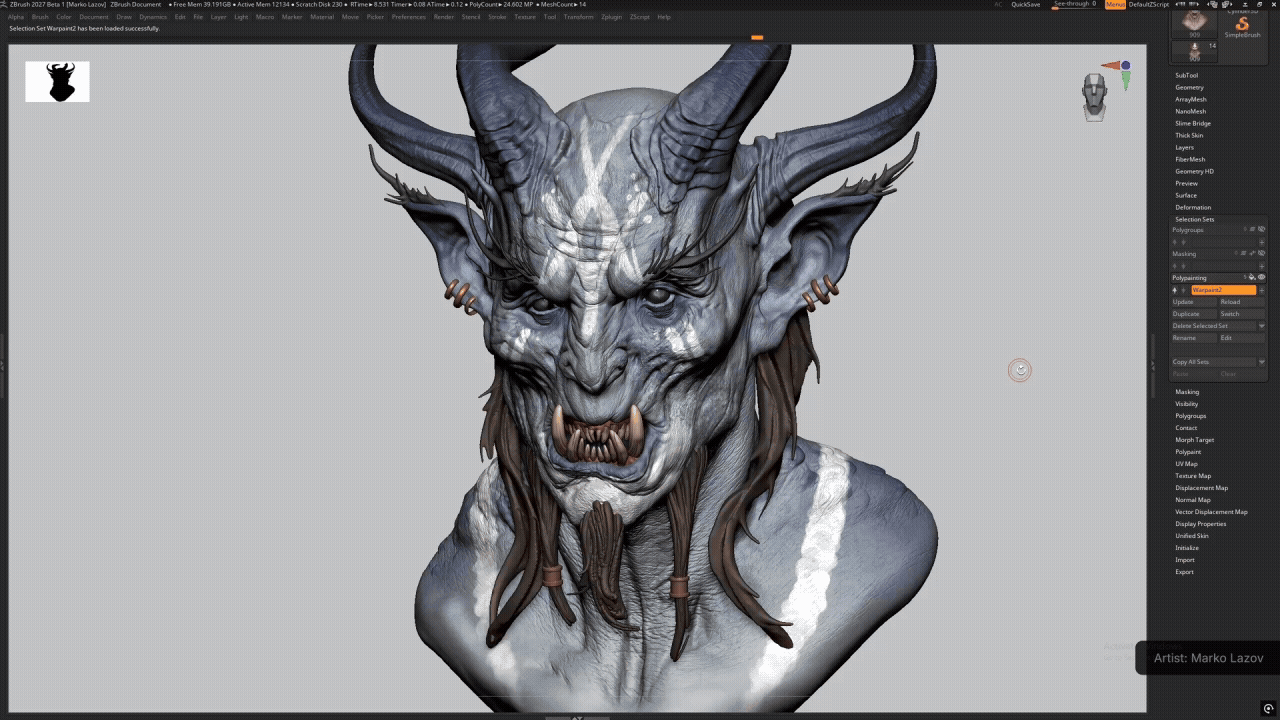
Task: Expand the Deformation section
Action: (1193, 207)
